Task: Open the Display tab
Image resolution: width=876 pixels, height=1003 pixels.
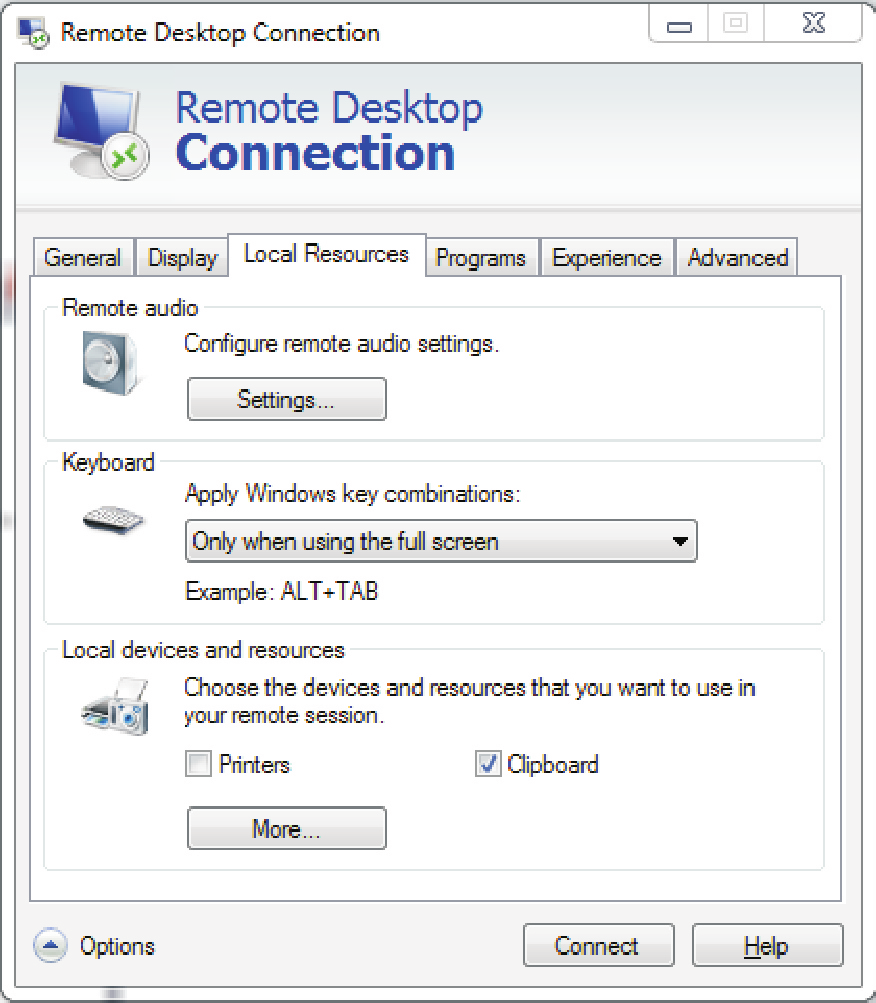Action: pos(181,257)
